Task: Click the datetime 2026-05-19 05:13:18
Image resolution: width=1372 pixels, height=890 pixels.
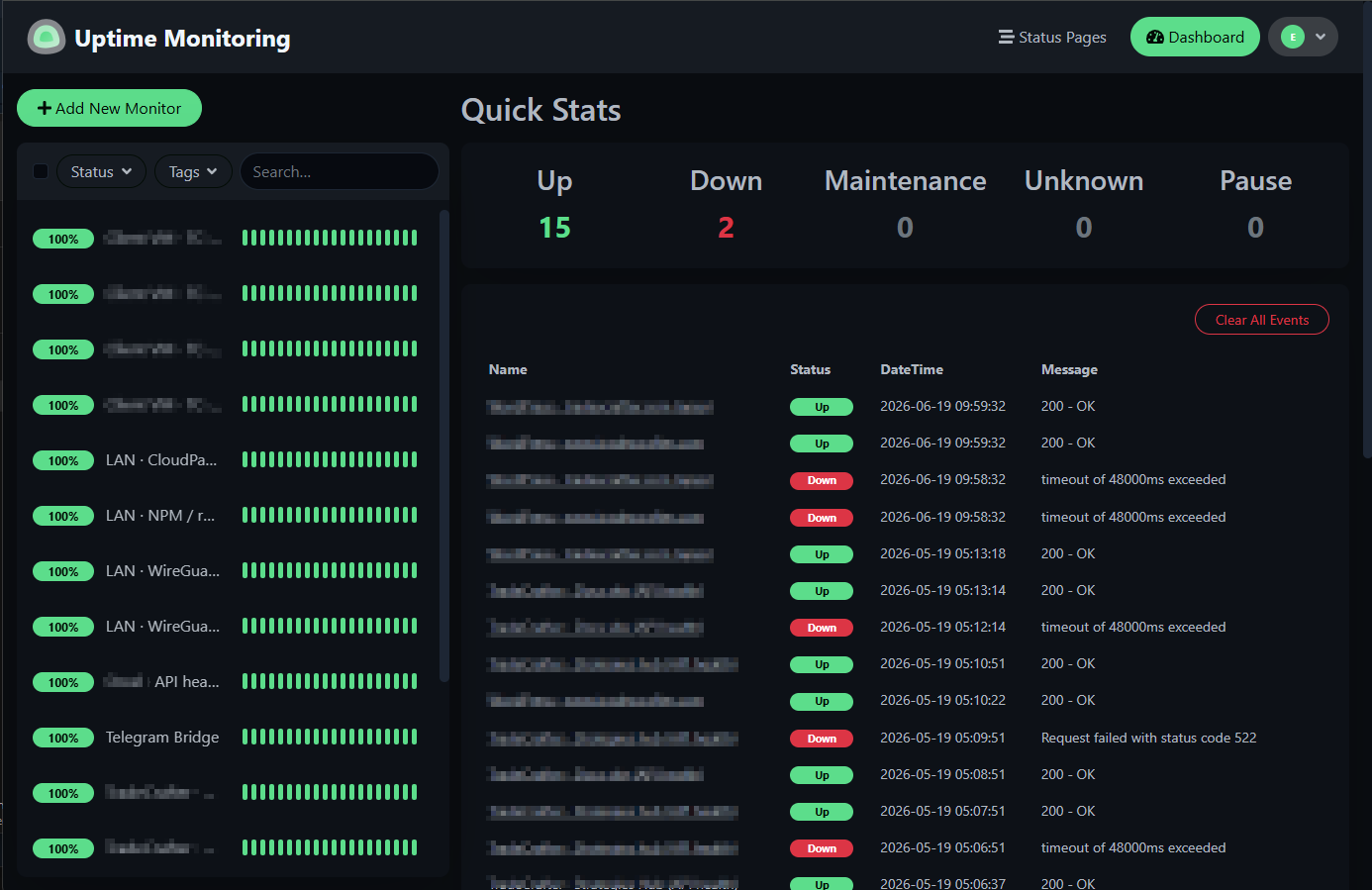Action: [942, 553]
